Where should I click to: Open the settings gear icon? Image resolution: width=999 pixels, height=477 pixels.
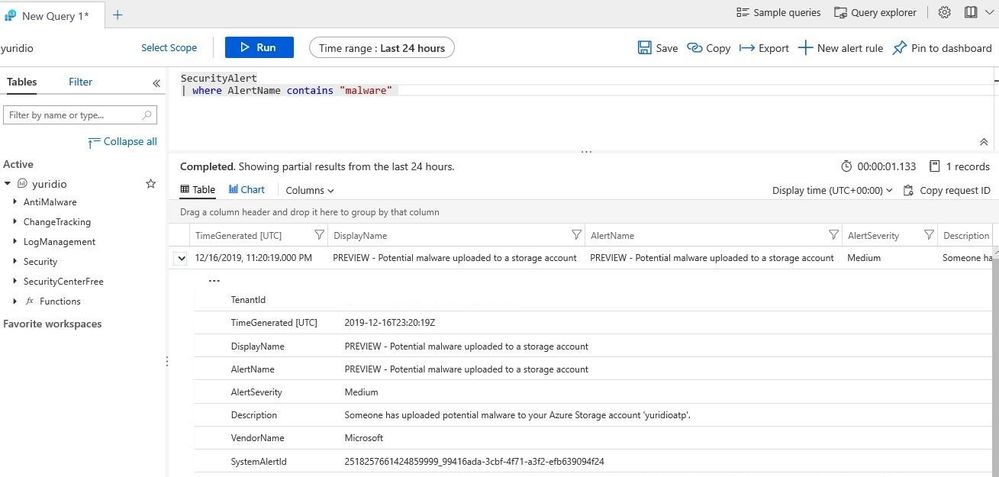944,13
